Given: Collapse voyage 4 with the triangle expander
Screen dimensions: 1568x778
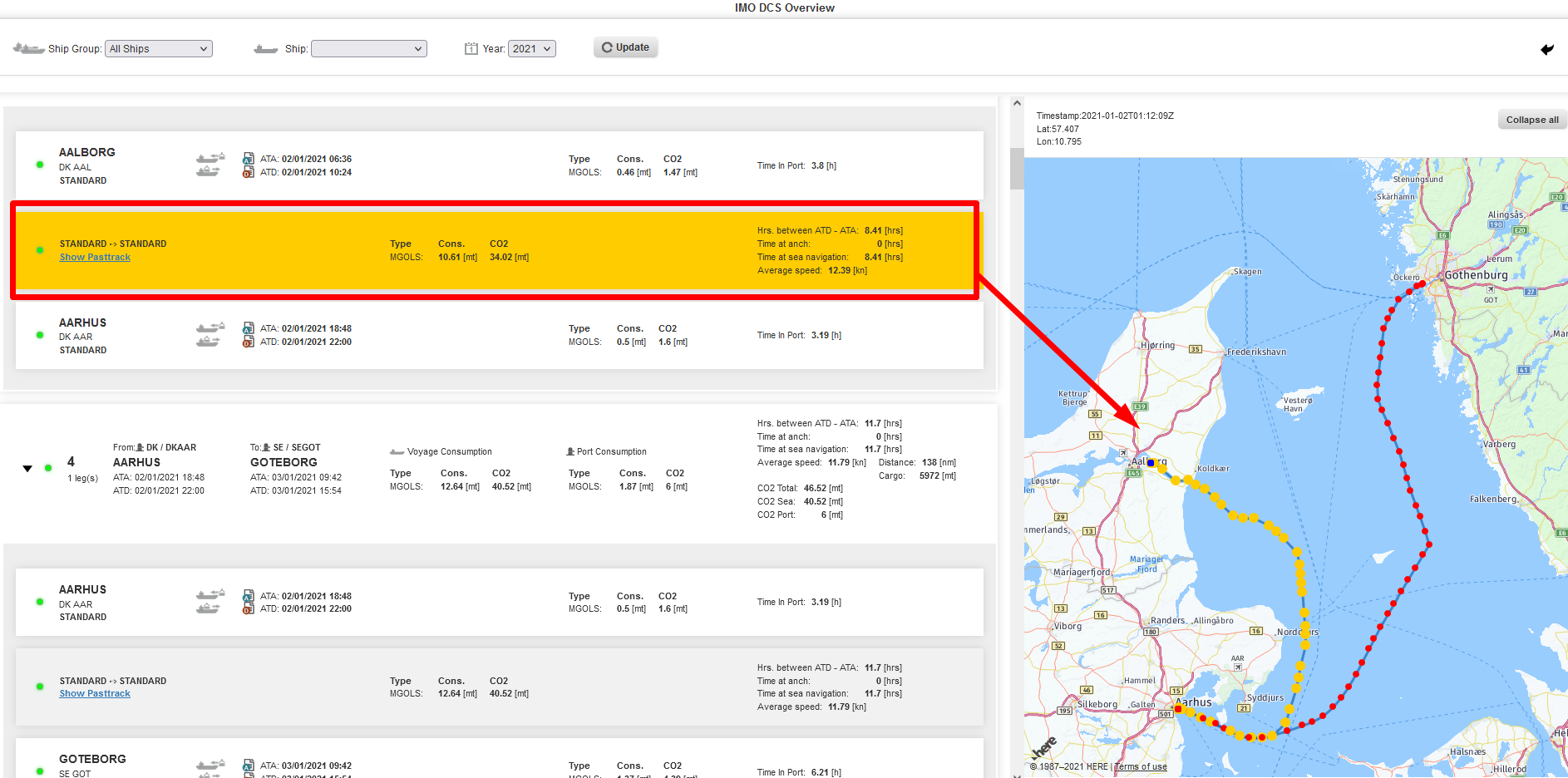Looking at the screenshot, I should coord(27,469).
